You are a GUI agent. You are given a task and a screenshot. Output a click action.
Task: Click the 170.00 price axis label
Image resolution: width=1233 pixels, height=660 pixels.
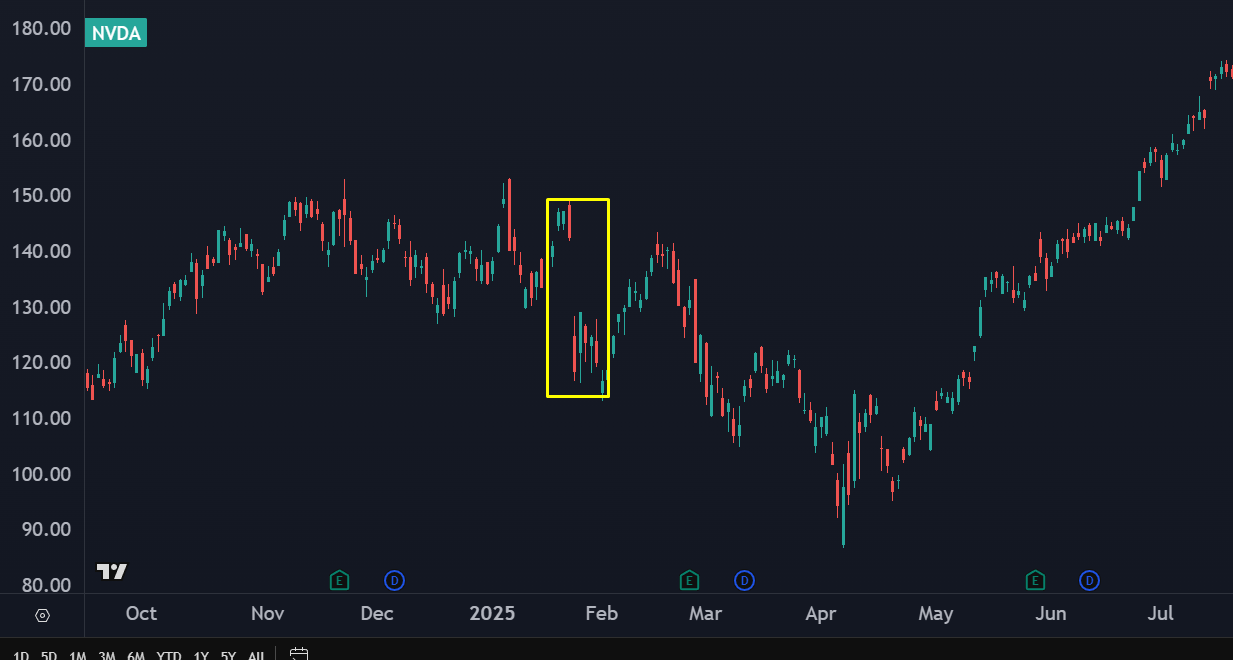point(40,84)
